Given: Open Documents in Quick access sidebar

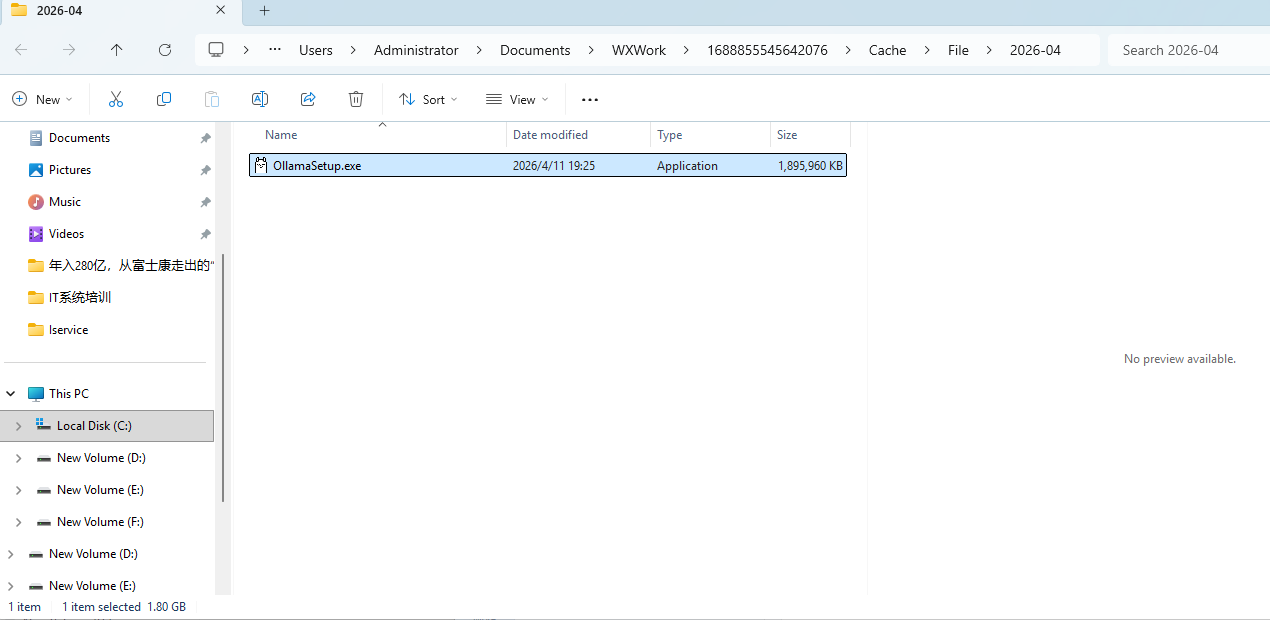Looking at the screenshot, I should (79, 138).
